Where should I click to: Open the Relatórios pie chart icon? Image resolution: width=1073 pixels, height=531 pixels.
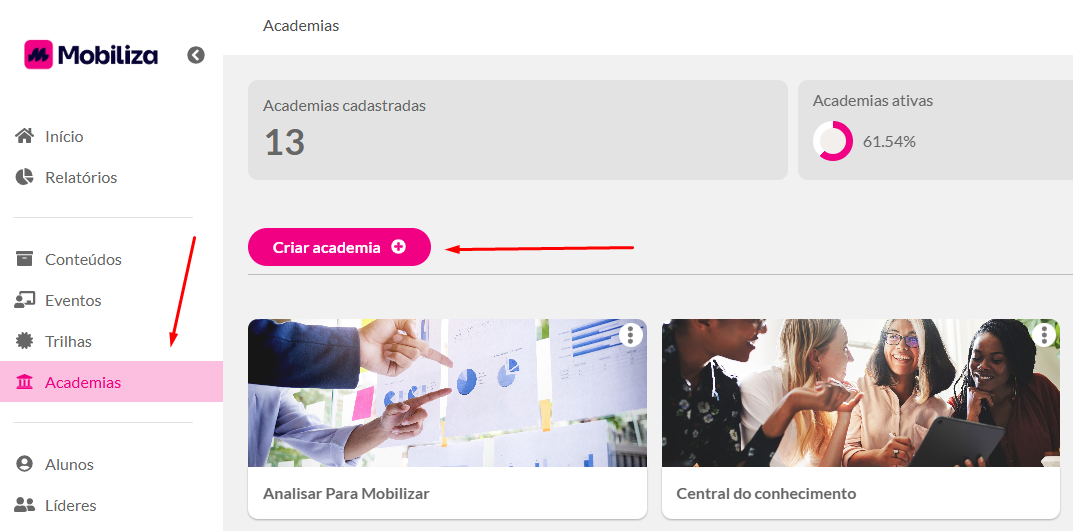tap(25, 177)
